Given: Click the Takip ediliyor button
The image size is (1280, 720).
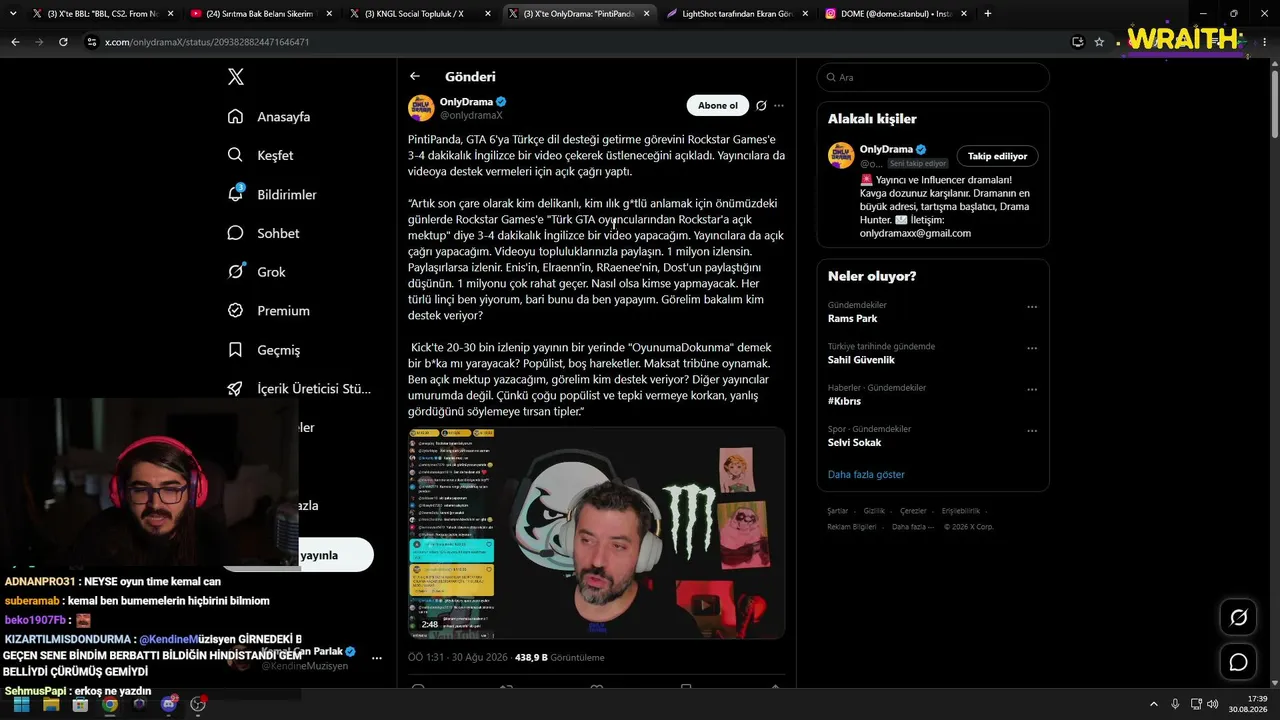Looking at the screenshot, I should coord(998,156).
